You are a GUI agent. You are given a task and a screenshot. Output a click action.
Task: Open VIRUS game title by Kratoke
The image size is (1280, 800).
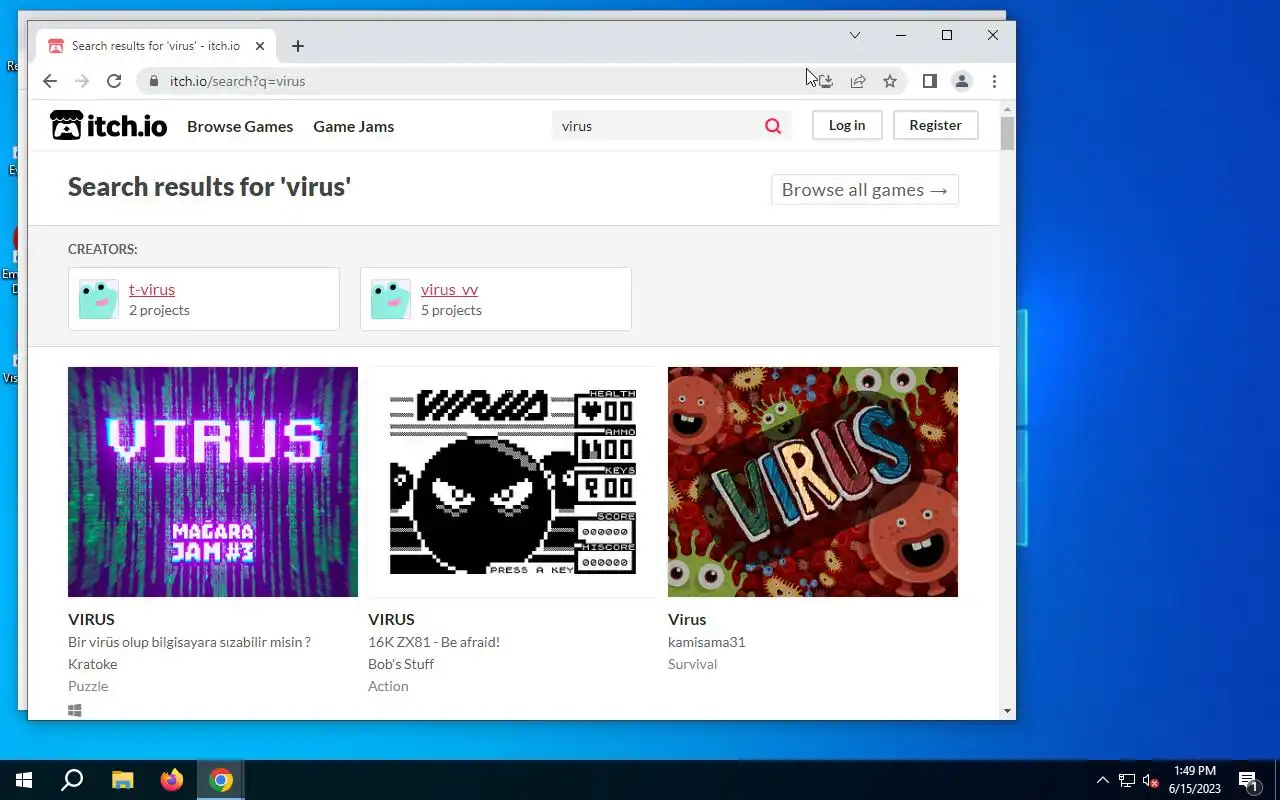tap(91, 619)
